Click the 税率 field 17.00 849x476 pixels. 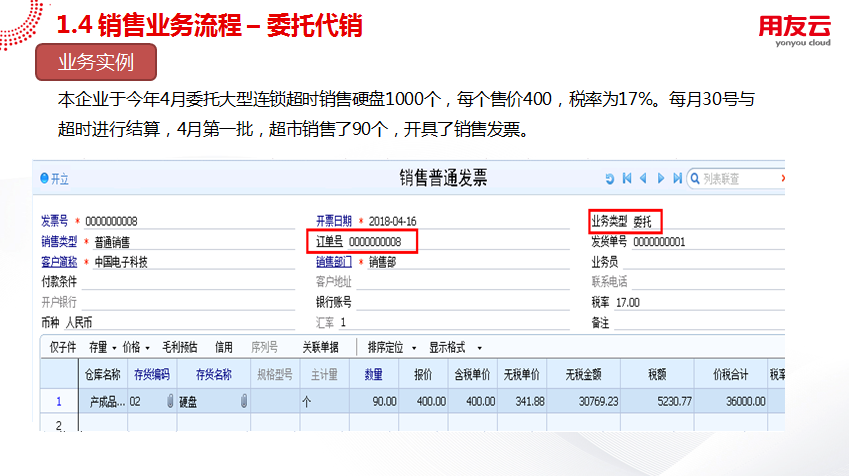click(628, 303)
